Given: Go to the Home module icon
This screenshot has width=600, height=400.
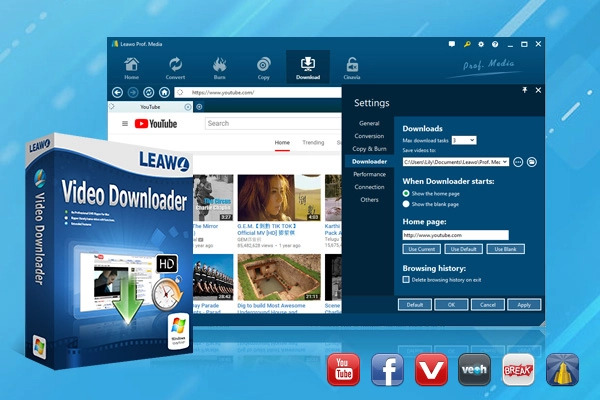Looking at the screenshot, I should pyautogui.click(x=131, y=65).
